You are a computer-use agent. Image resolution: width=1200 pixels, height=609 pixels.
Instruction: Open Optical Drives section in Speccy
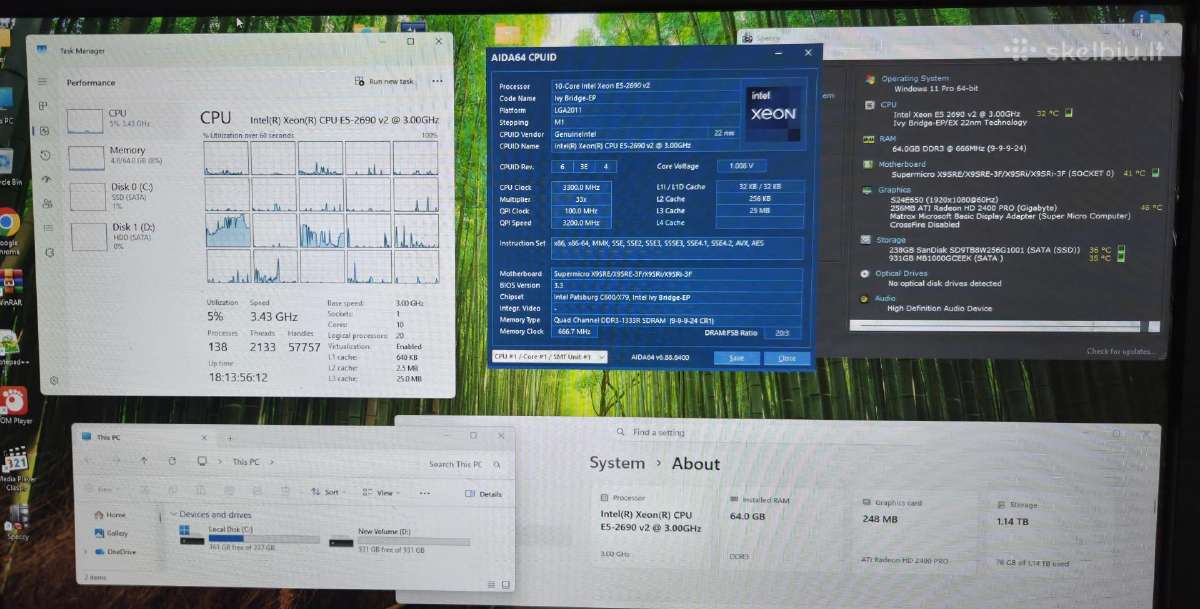tap(901, 273)
